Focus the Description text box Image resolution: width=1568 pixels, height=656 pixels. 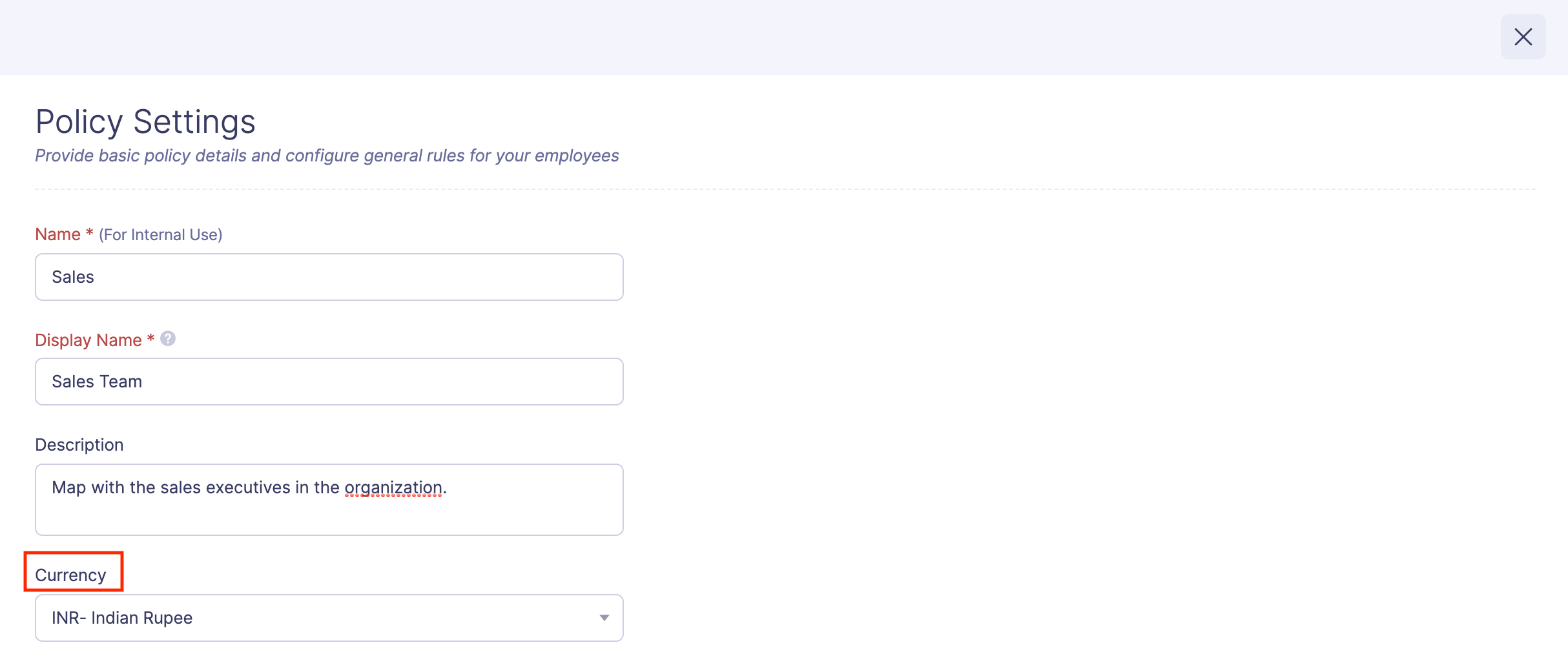[329, 499]
